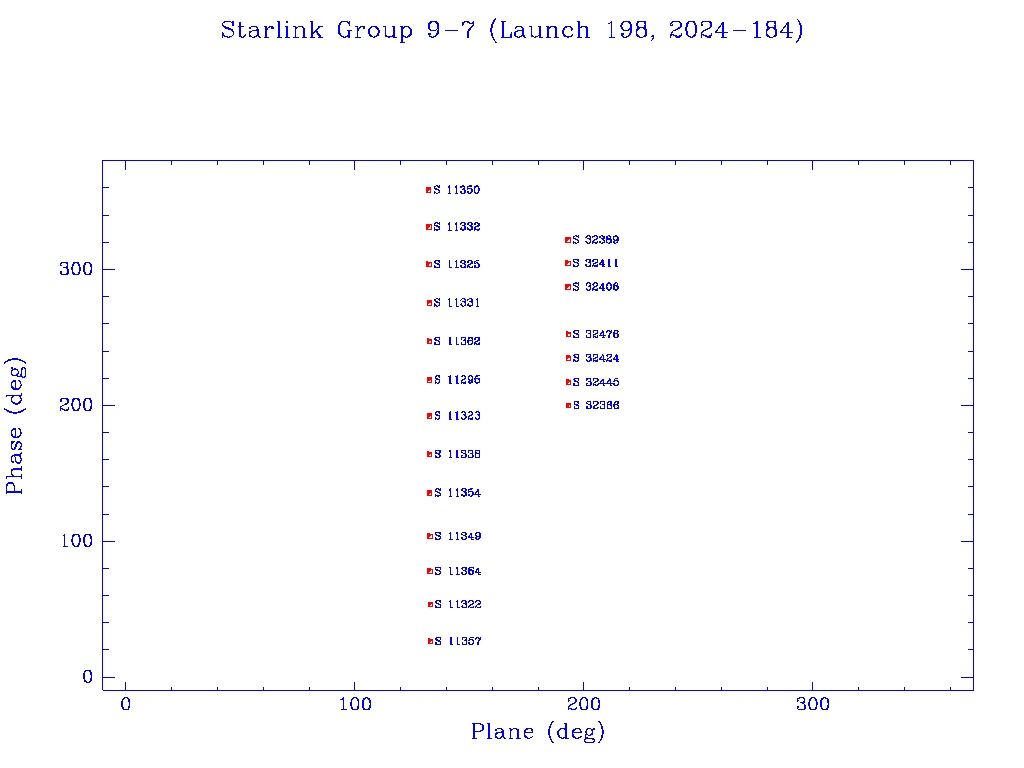Click the red marker for S 11357
The image size is (1024, 768).
(x=430, y=641)
